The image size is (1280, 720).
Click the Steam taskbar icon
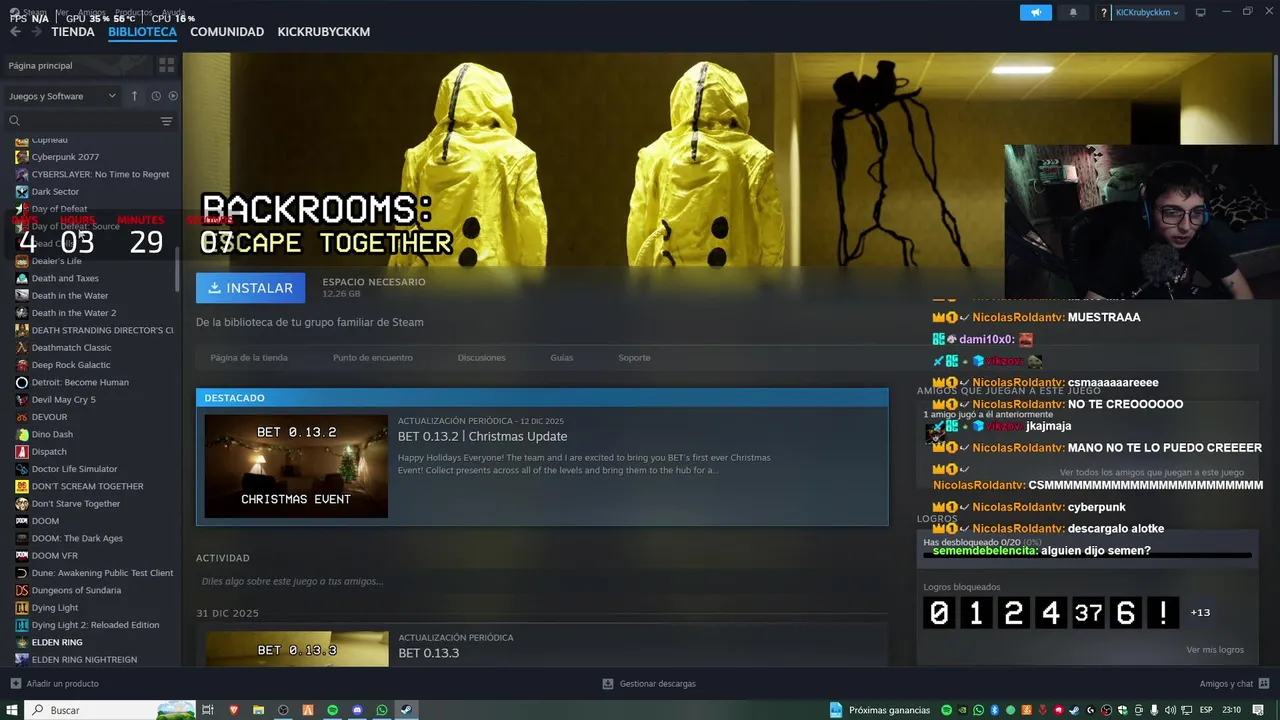click(x=406, y=710)
